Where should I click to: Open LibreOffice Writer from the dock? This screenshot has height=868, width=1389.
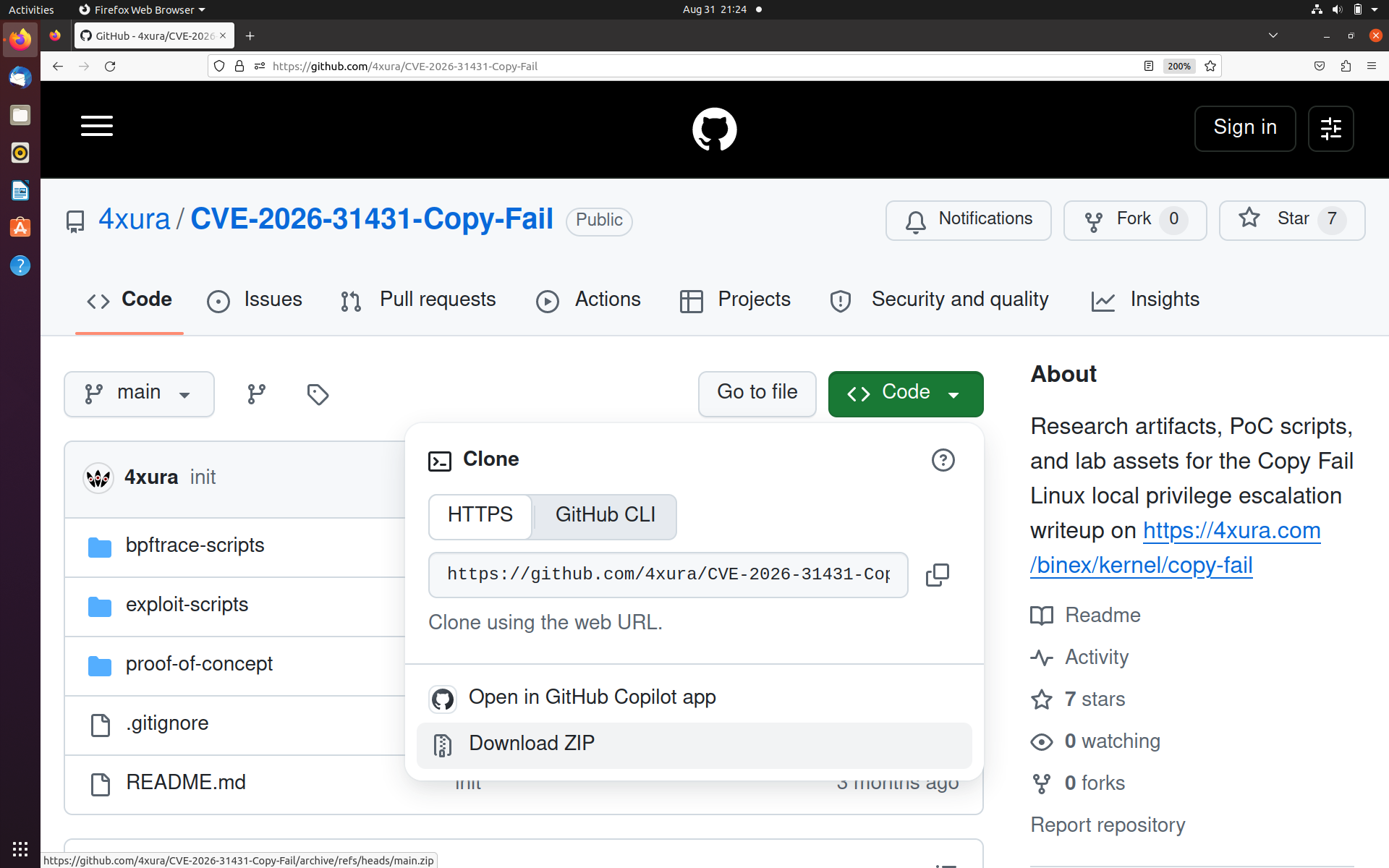point(20,190)
